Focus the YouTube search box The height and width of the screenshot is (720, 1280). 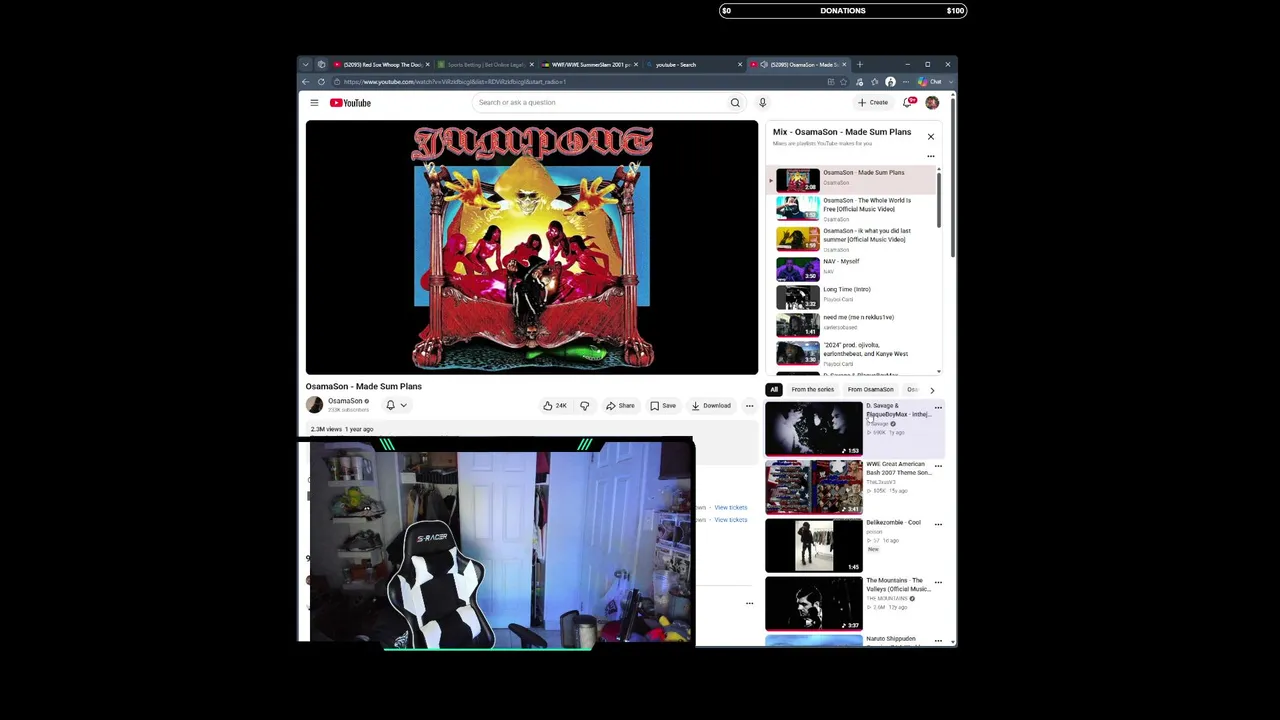600,102
